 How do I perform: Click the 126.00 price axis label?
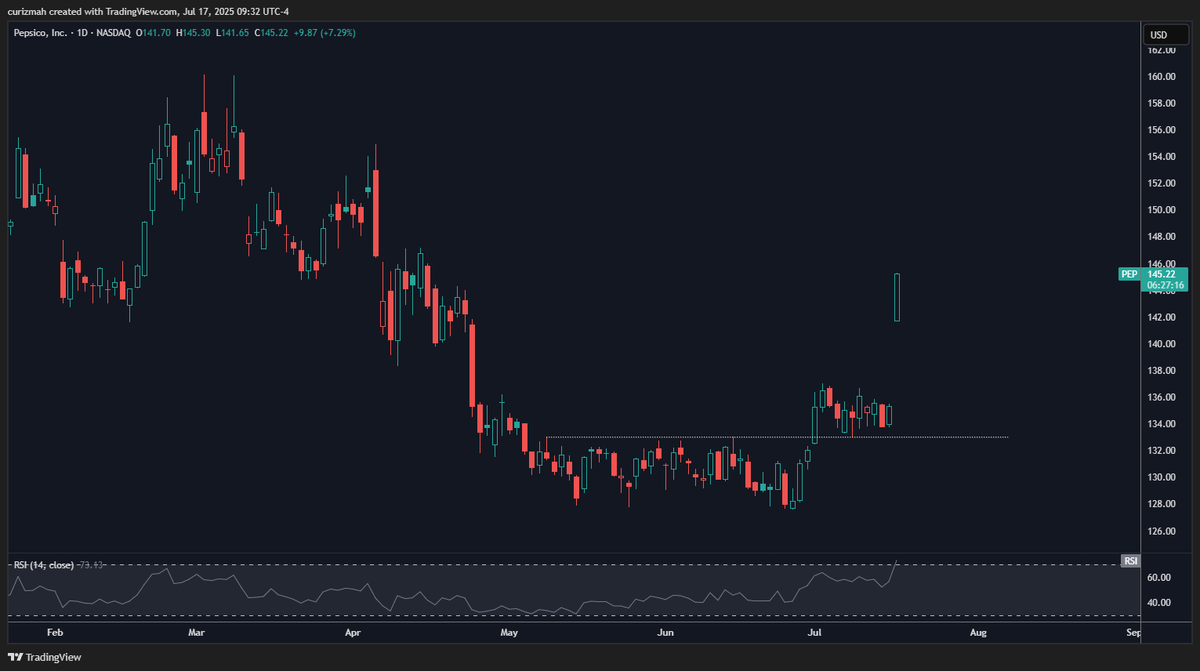1161,531
